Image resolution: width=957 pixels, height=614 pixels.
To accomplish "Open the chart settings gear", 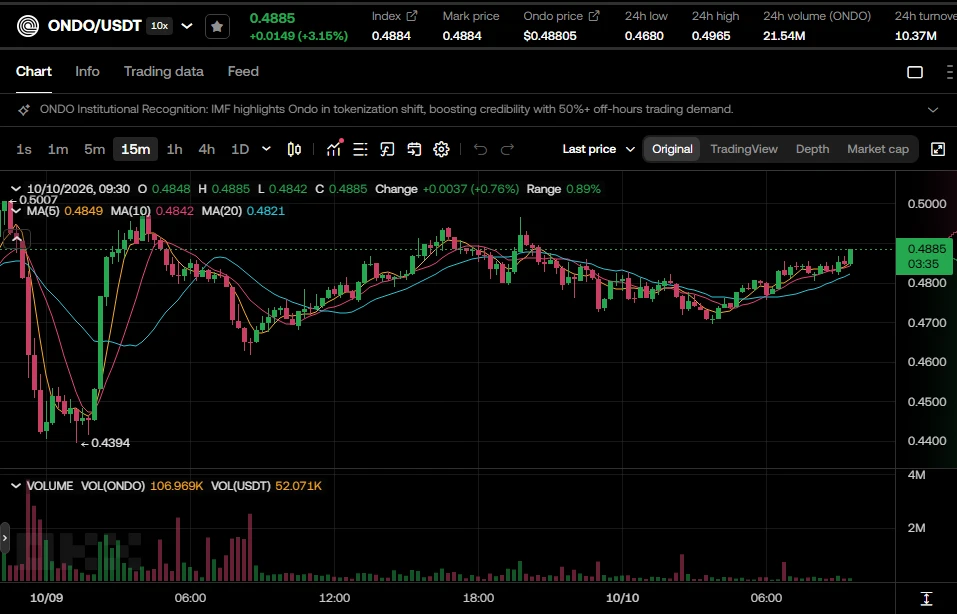I will point(441,150).
